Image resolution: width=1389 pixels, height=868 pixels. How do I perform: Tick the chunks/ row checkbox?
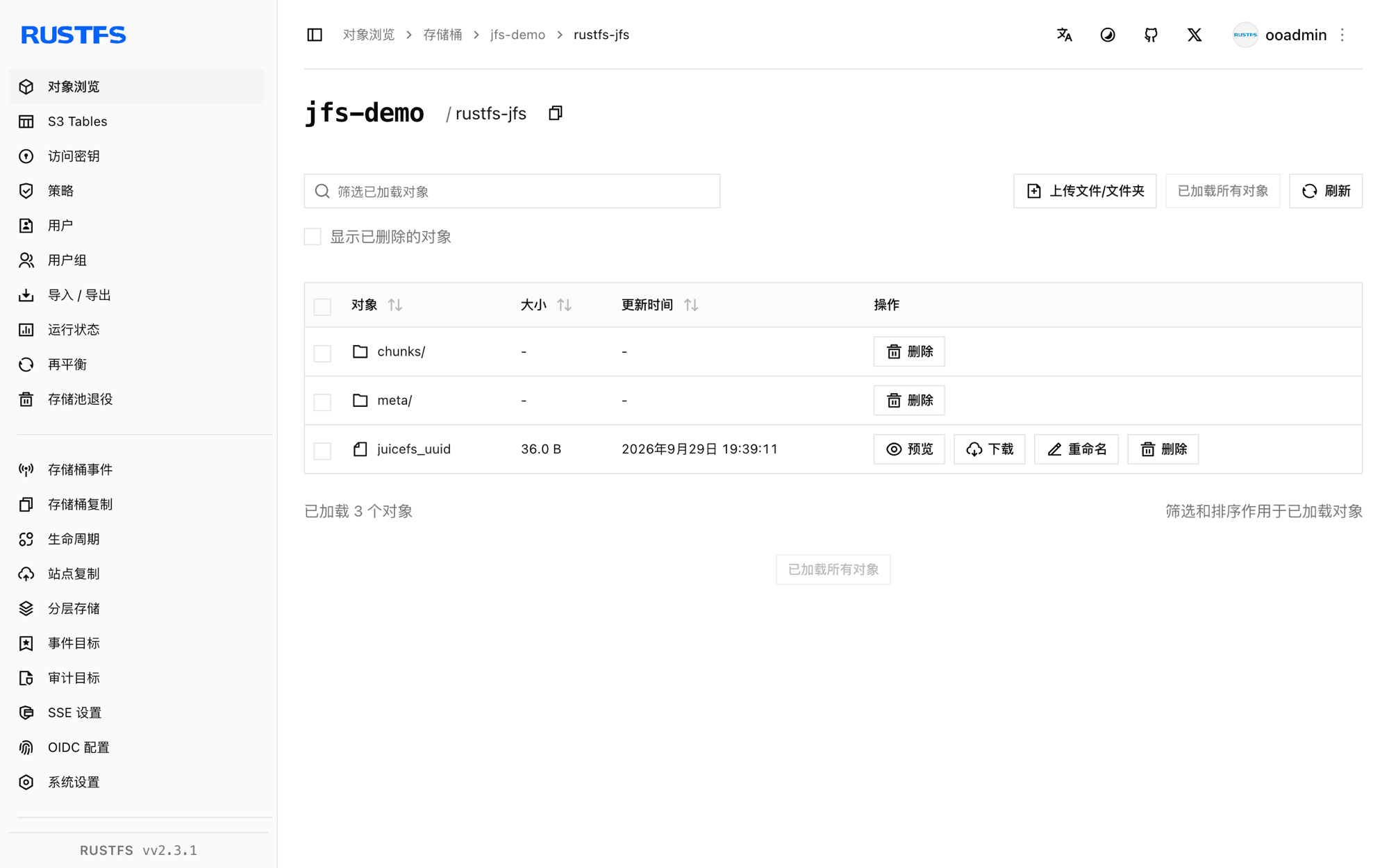(x=322, y=353)
